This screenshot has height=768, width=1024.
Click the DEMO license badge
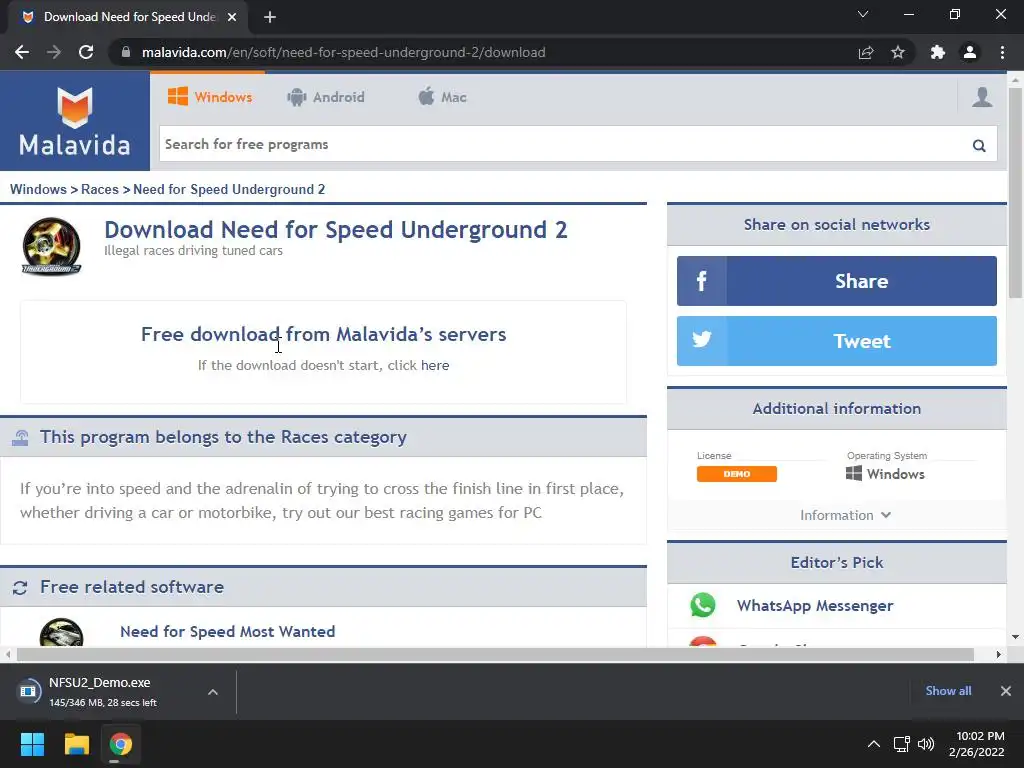737,474
